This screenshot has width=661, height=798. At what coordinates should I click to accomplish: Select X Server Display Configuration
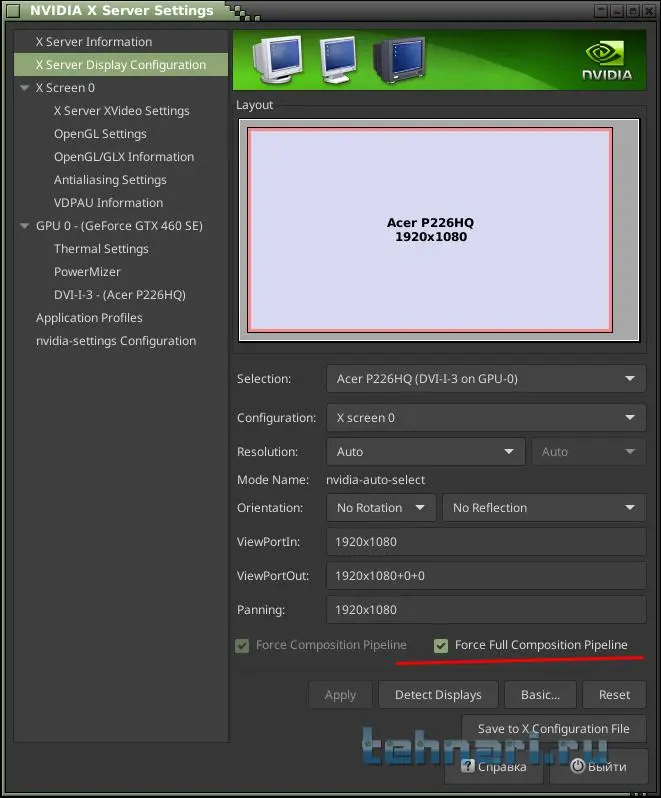[x=121, y=65]
